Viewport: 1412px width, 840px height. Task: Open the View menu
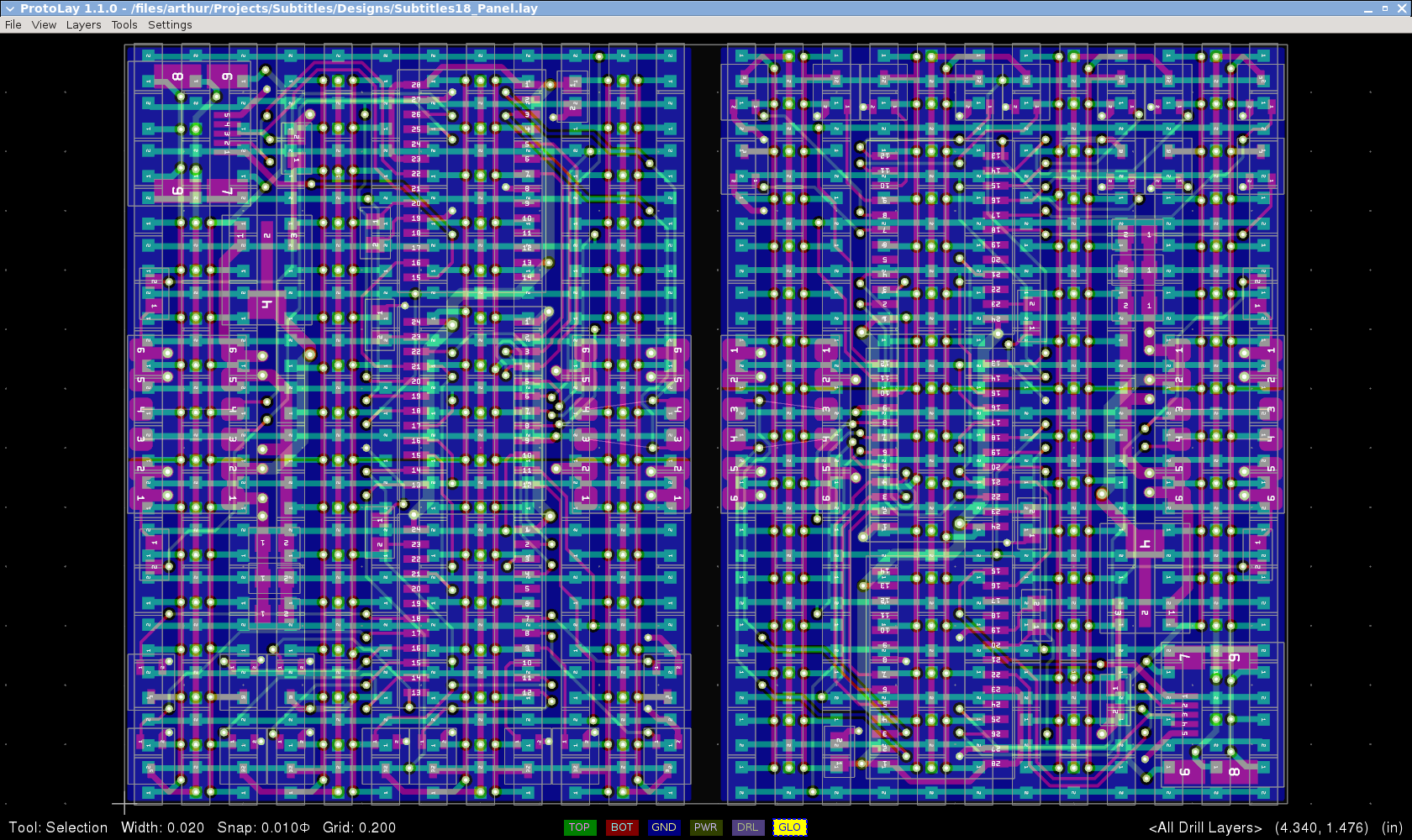pos(44,25)
